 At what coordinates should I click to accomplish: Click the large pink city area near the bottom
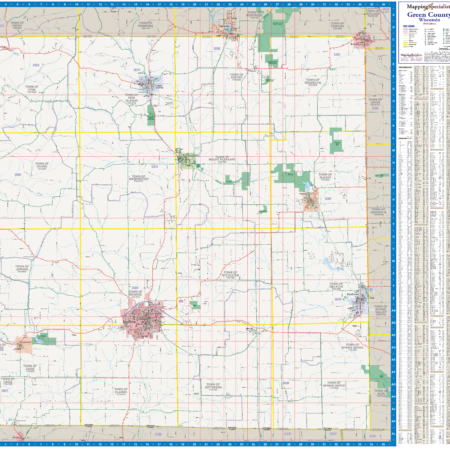(143, 319)
